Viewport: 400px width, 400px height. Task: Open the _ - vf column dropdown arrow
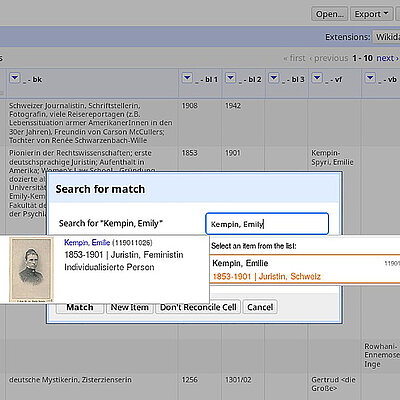[x=317, y=78]
